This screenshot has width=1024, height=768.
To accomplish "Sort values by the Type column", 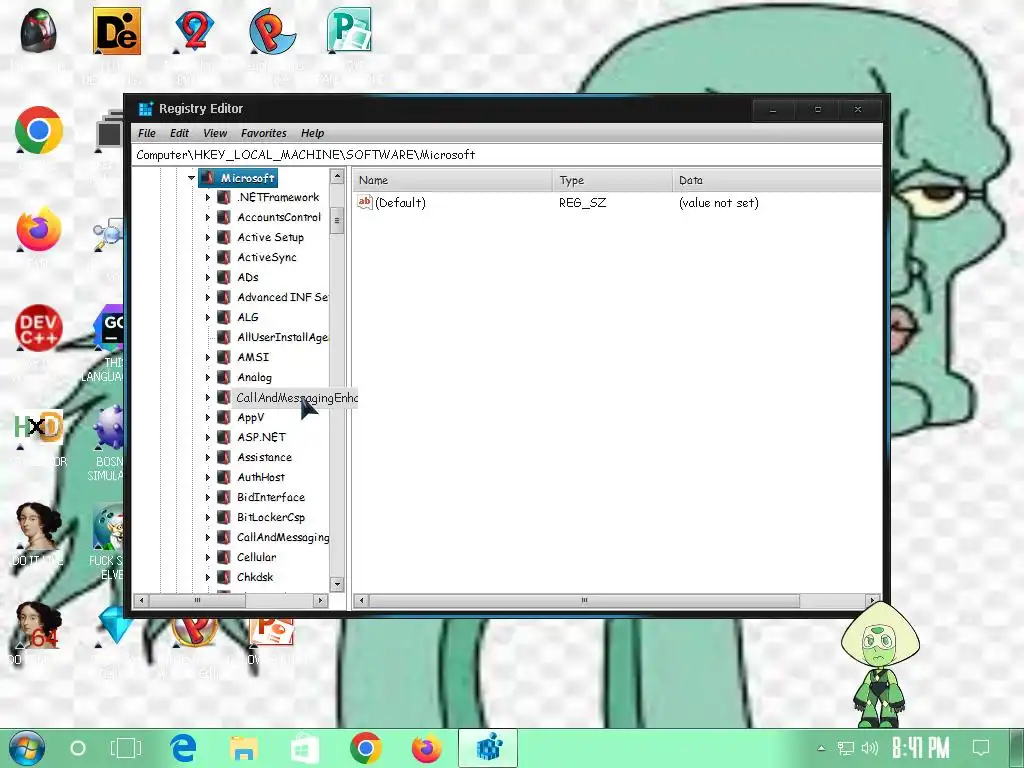I will [x=613, y=180].
